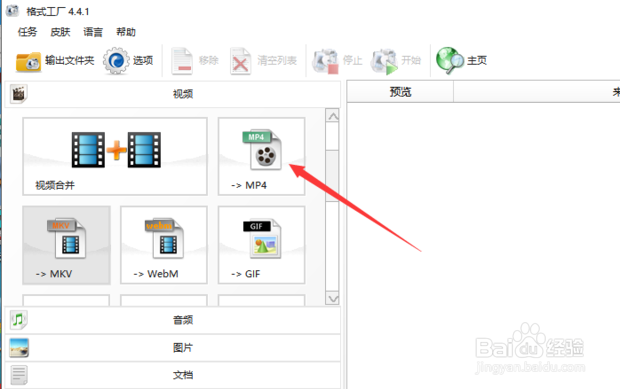The width and height of the screenshot is (620, 389).
Task: Click the 清空列表 clear list button
Action: click(x=263, y=61)
